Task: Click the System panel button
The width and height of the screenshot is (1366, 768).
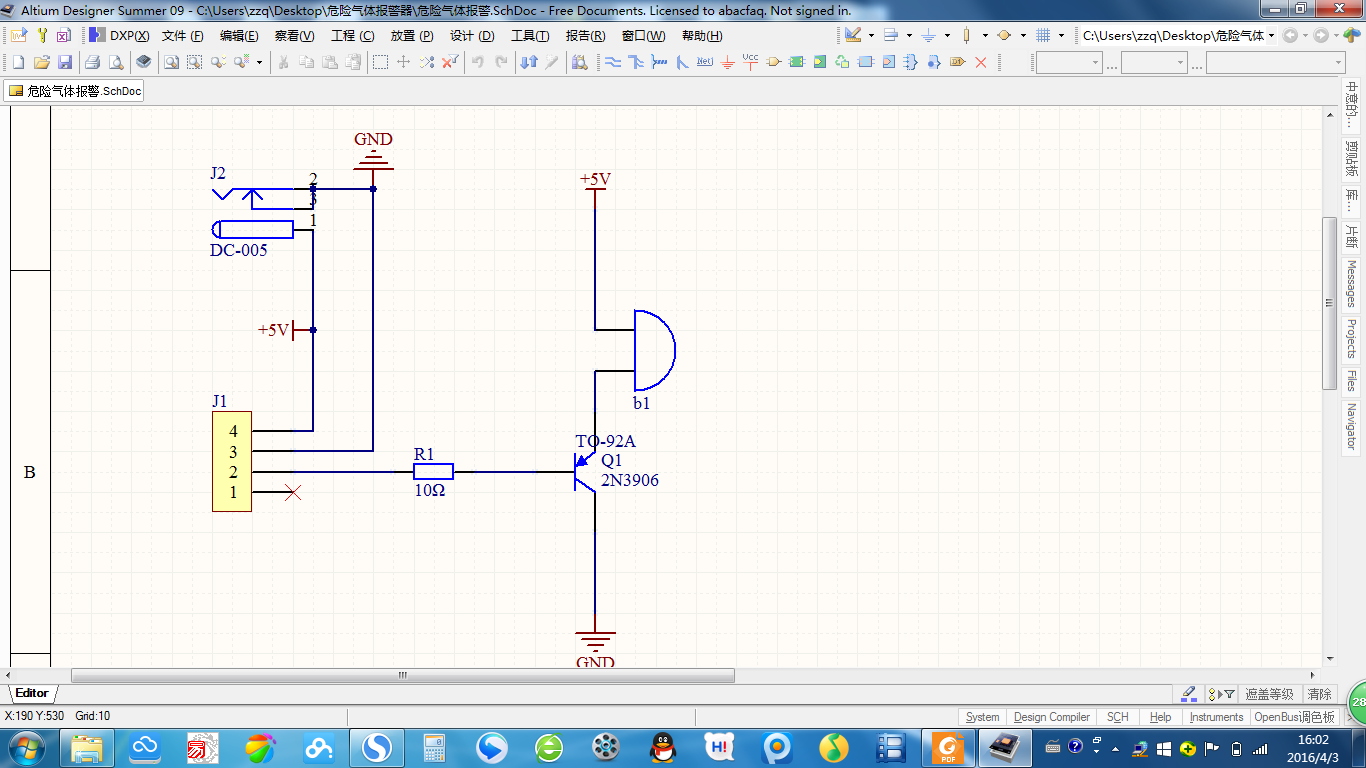Action: (982, 717)
